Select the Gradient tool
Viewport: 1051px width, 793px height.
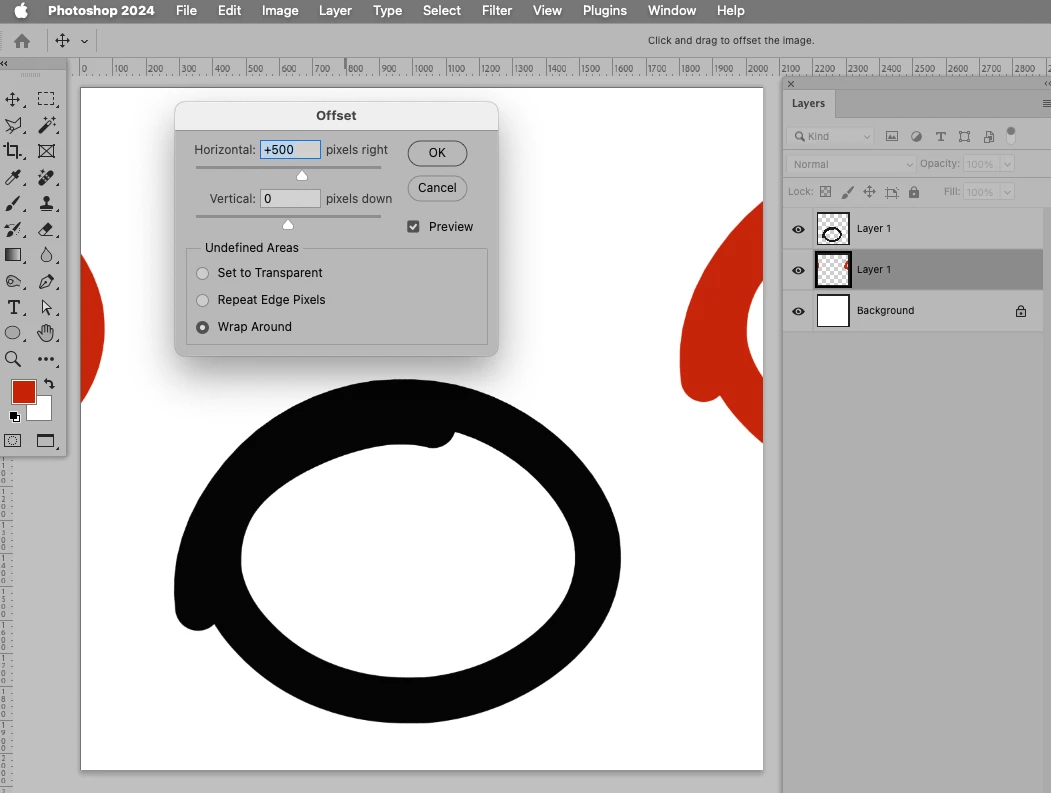click(13, 255)
